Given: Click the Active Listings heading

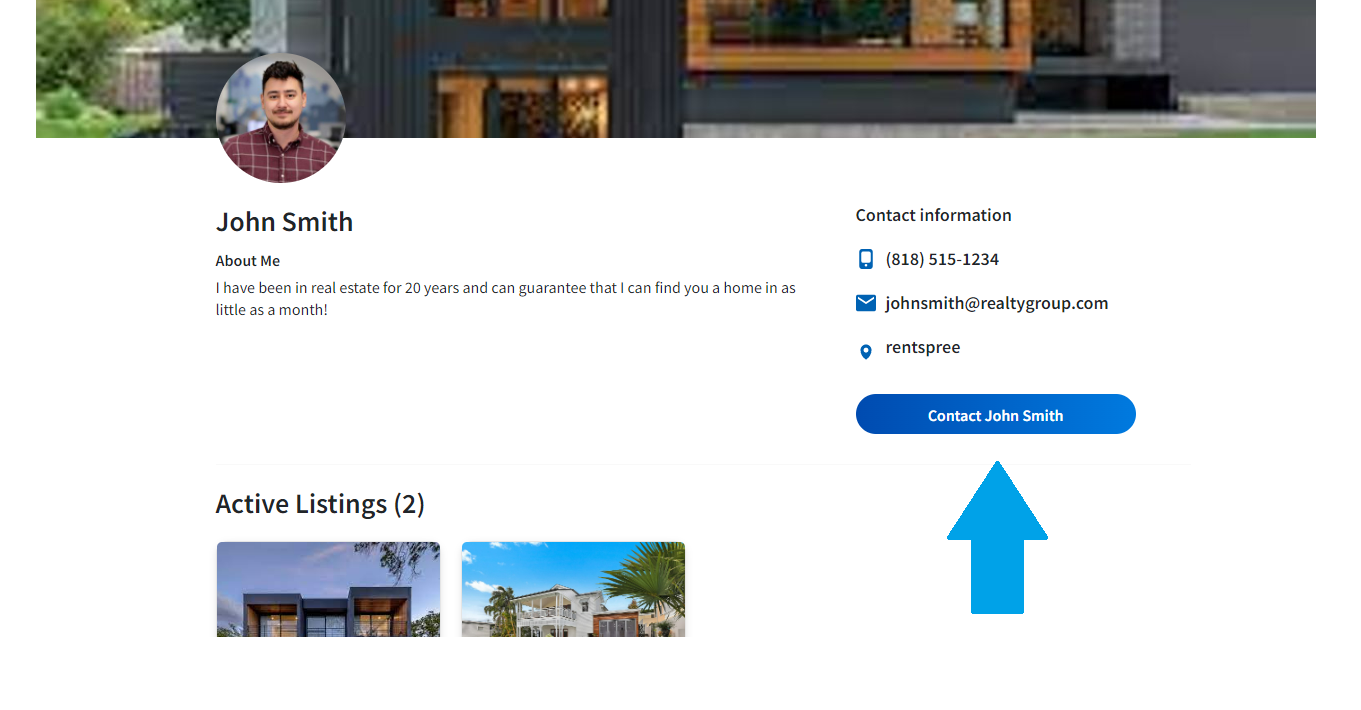Looking at the screenshot, I should (320, 503).
